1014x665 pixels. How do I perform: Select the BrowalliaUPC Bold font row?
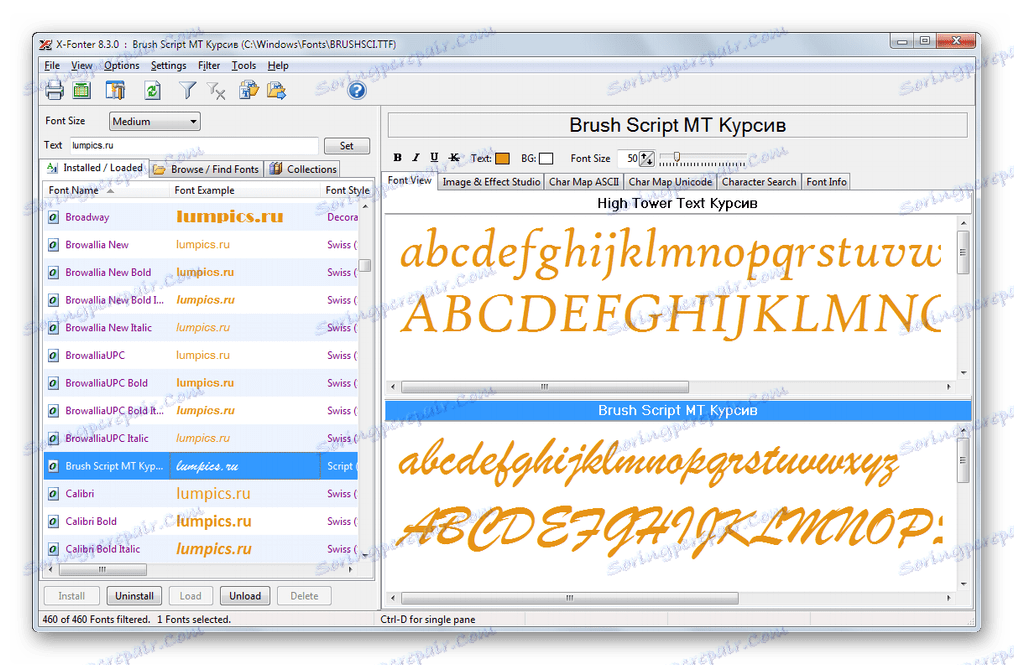[x=200, y=383]
